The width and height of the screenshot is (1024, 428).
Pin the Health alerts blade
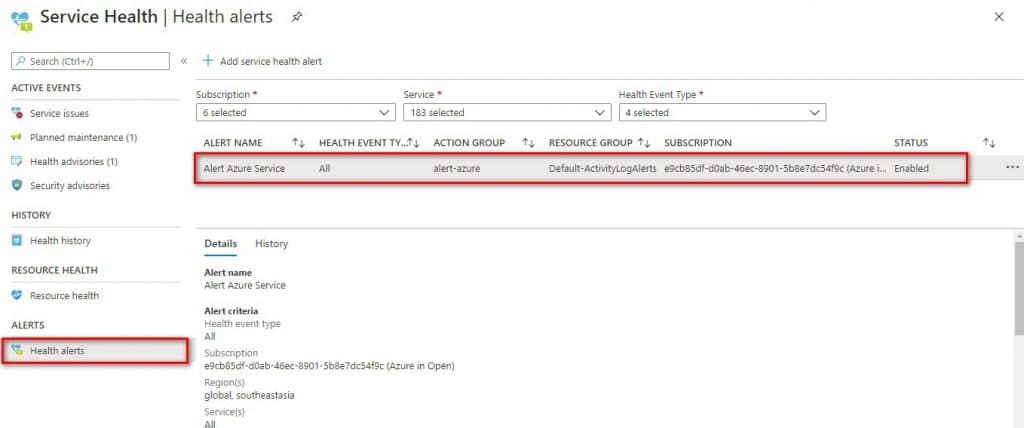pos(296,18)
